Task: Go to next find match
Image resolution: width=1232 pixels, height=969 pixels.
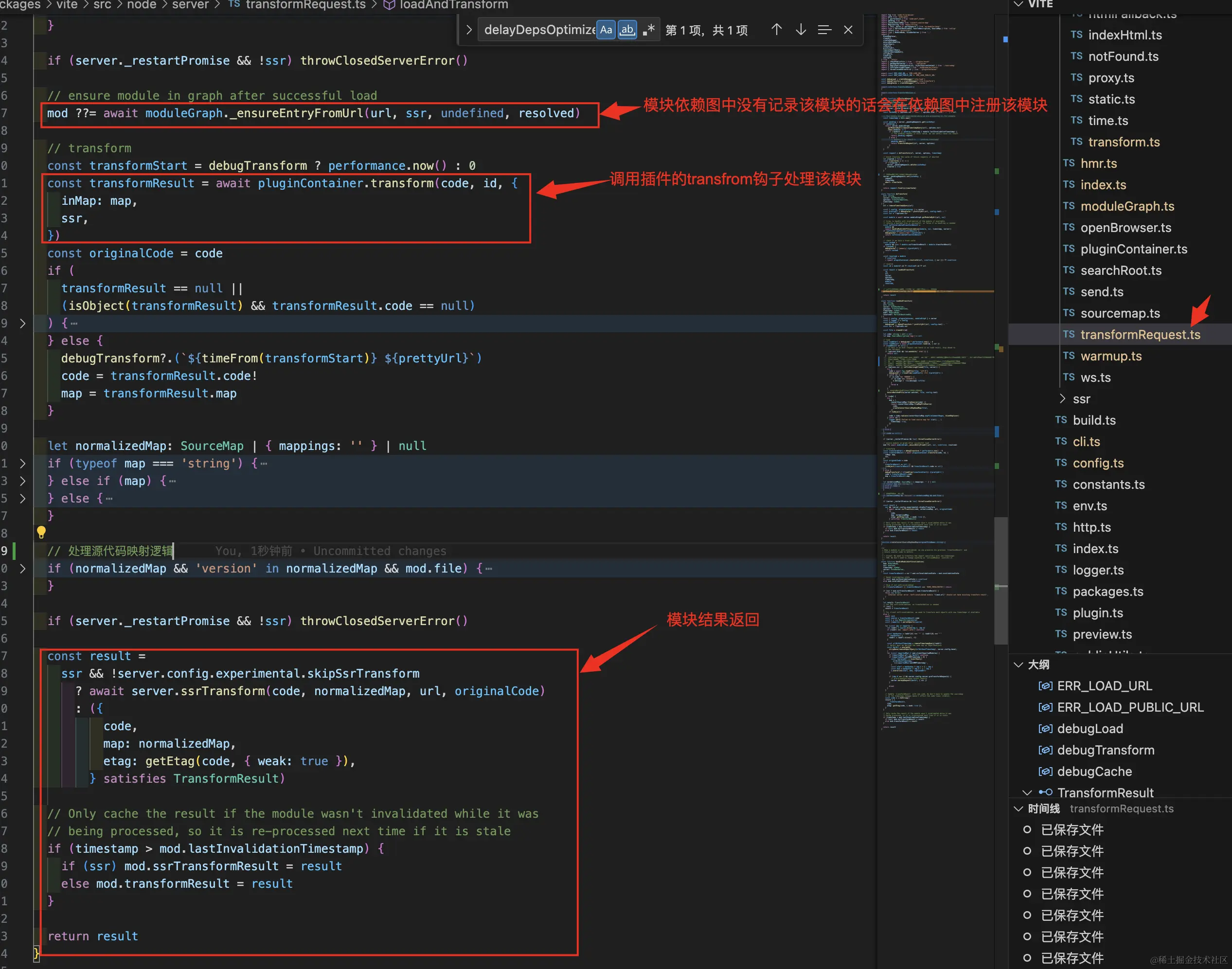Action: pos(801,30)
